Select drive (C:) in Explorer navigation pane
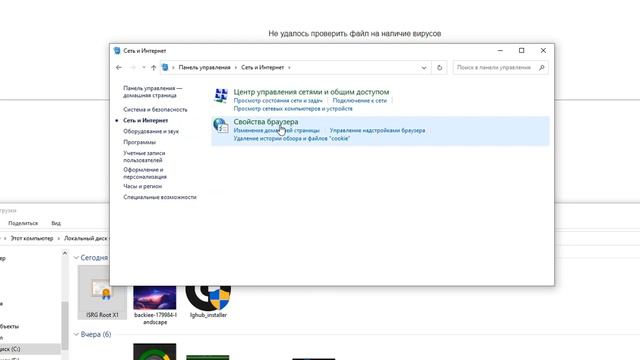The width and height of the screenshot is (640, 360). [x=30, y=349]
